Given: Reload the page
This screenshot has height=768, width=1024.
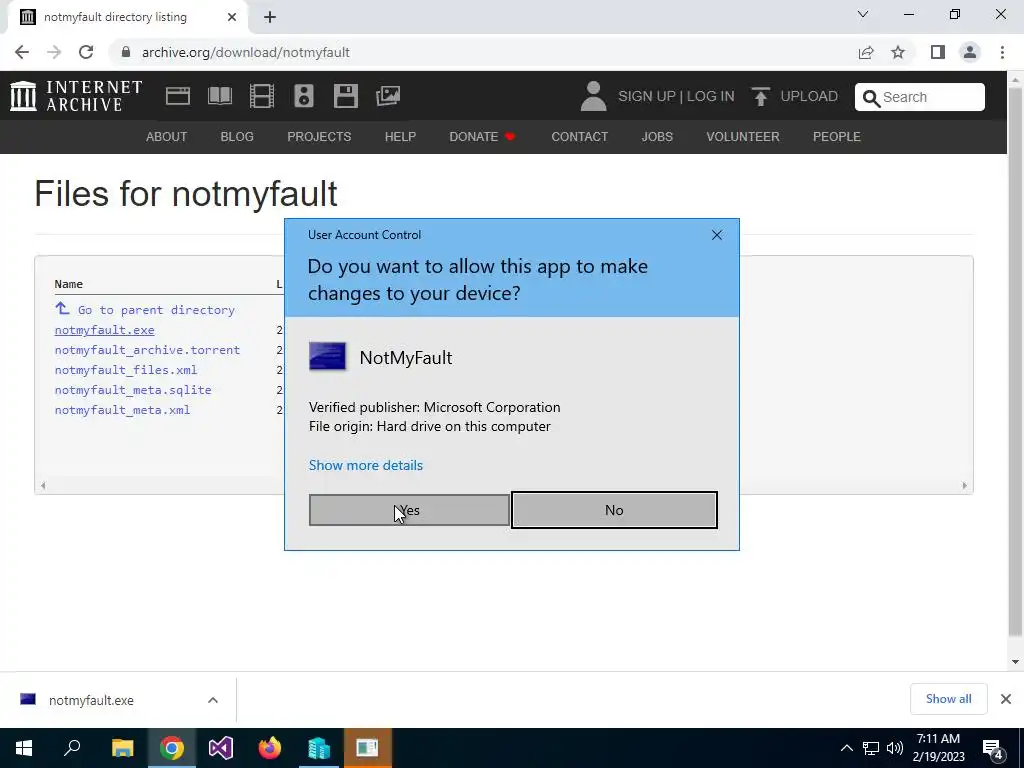Looking at the screenshot, I should coord(86,52).
